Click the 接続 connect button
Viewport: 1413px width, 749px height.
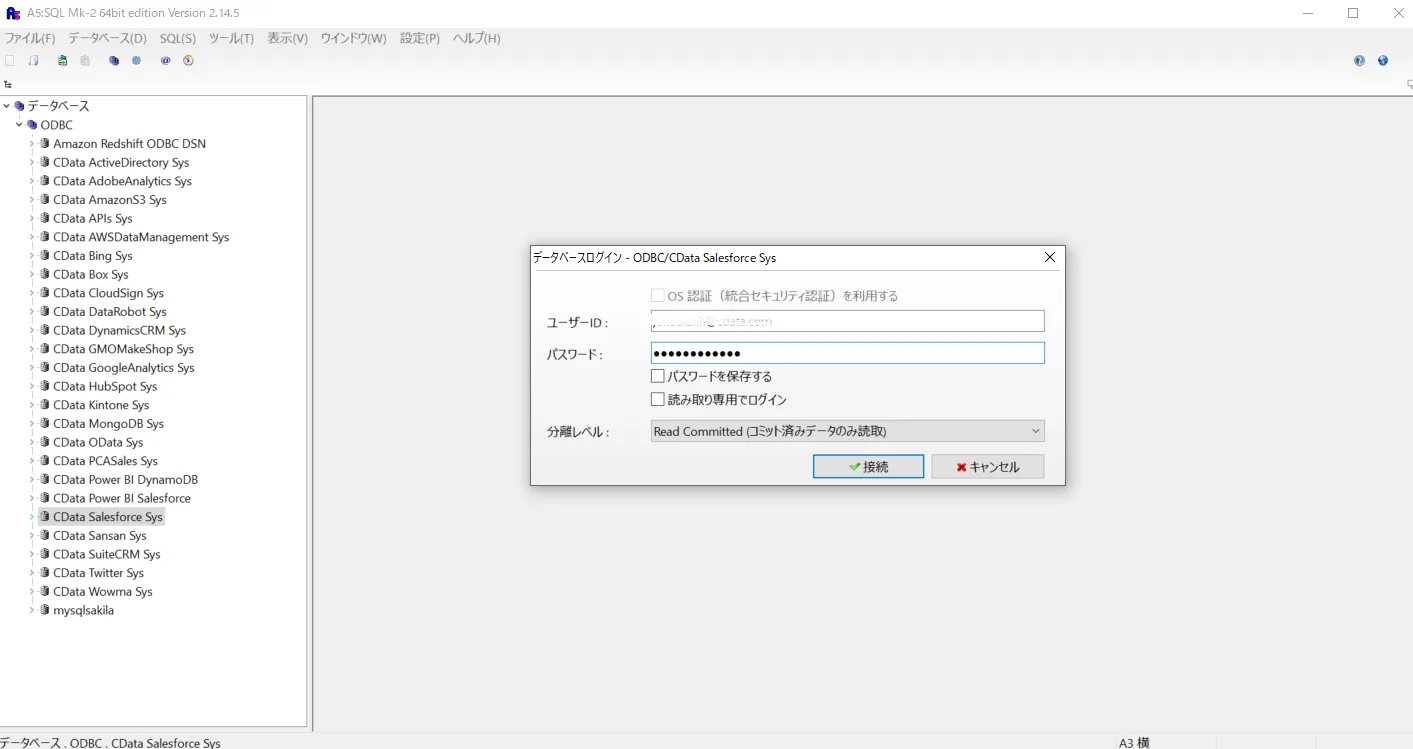click(x=868, y=465)
